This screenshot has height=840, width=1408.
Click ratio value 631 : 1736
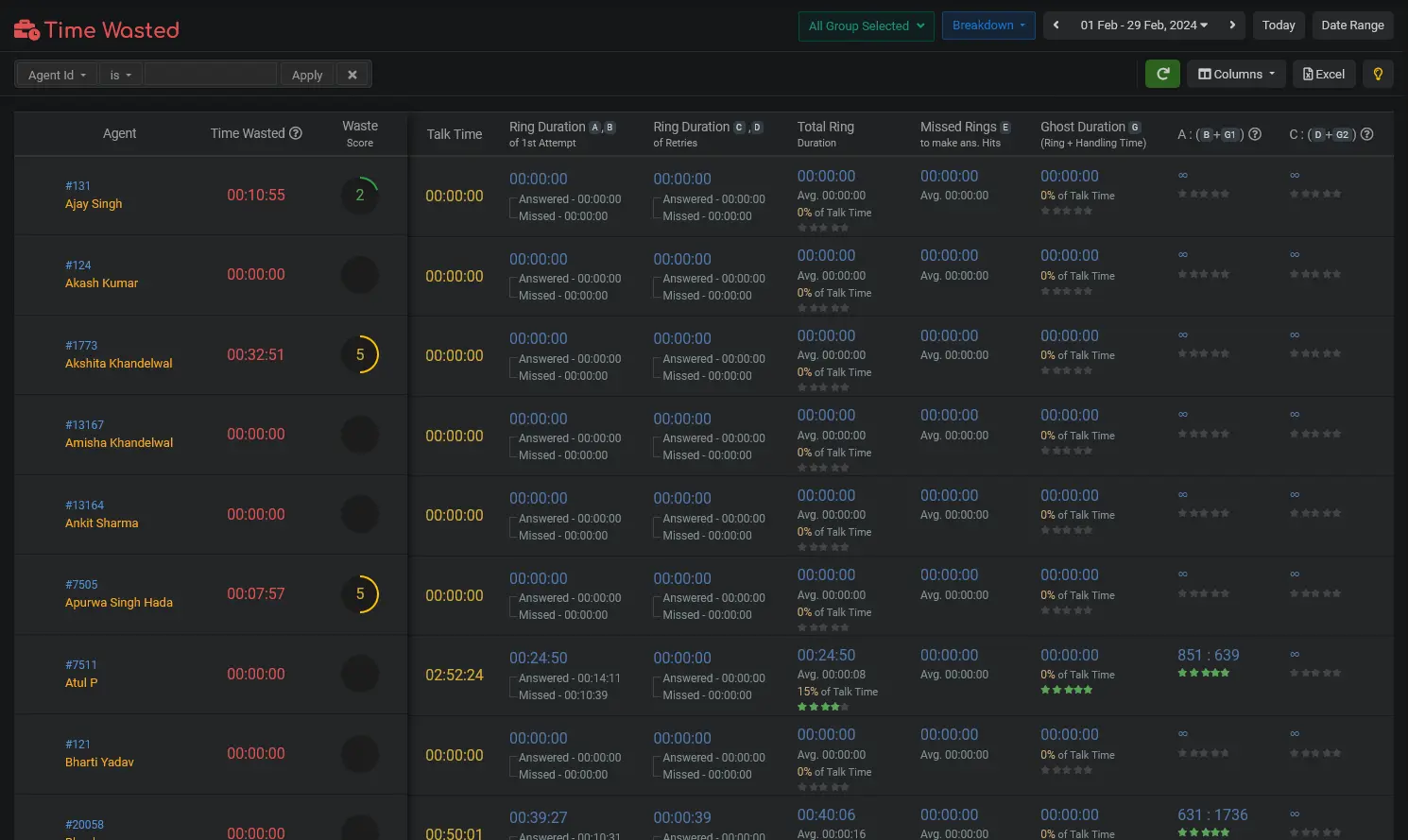(x=1212, y=814)
